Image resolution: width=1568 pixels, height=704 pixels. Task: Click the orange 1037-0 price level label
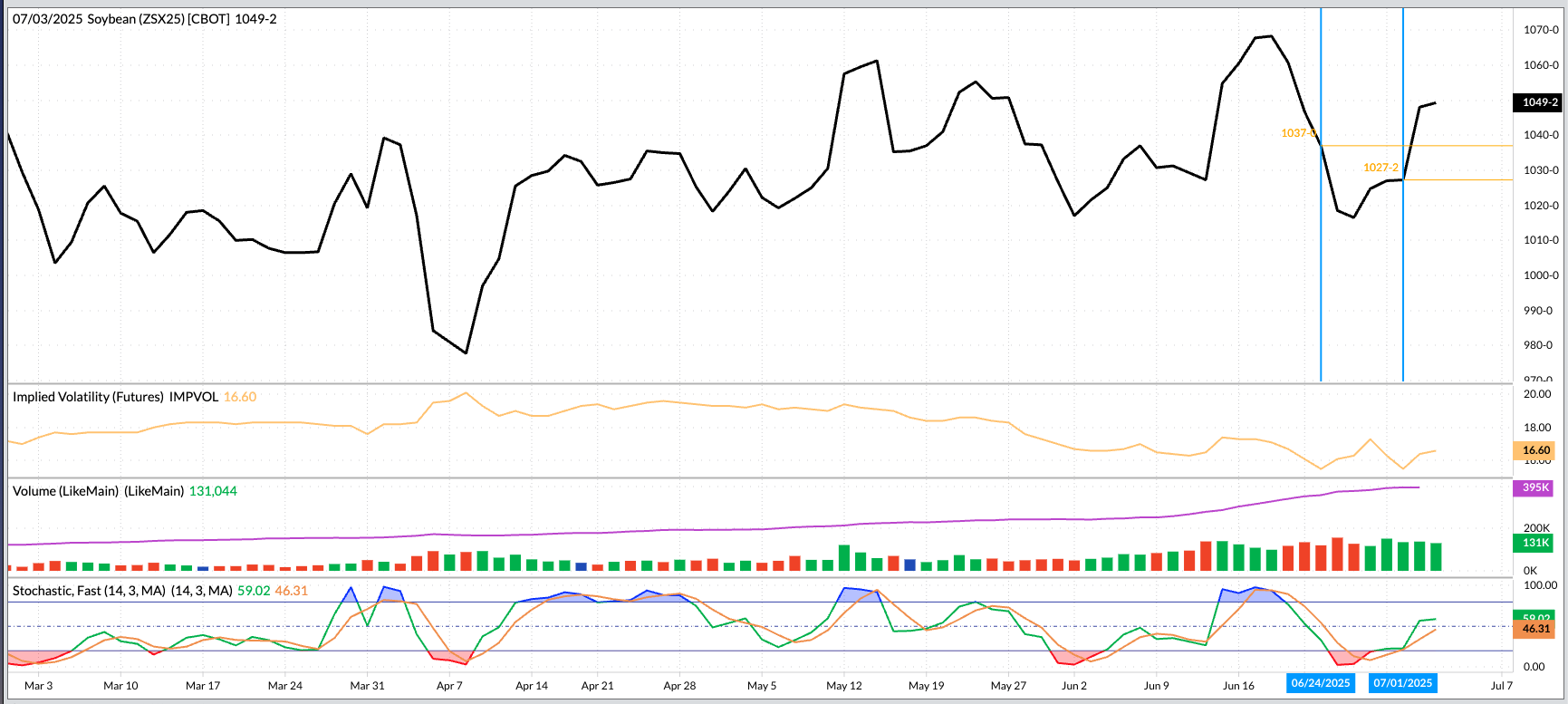tap(1298, 133)
